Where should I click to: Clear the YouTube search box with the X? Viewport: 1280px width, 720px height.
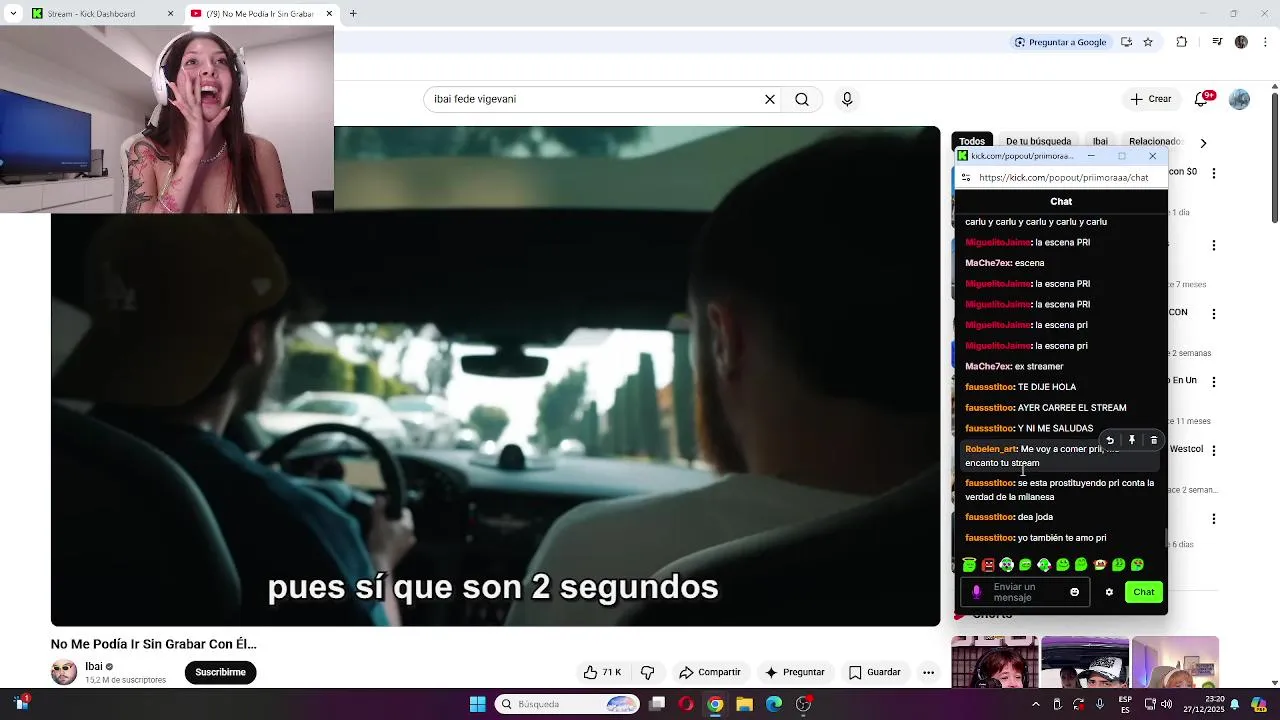(770, 99)
